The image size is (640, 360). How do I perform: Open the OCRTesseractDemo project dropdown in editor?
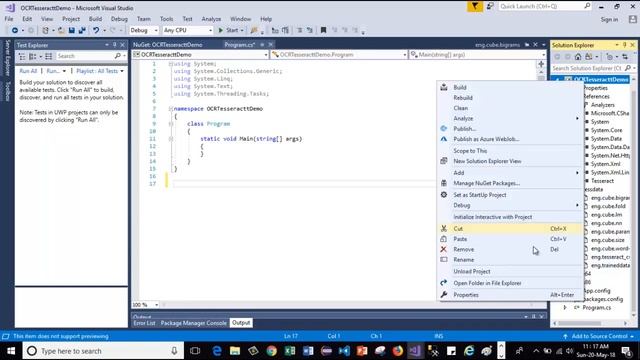tap(200, 54)
